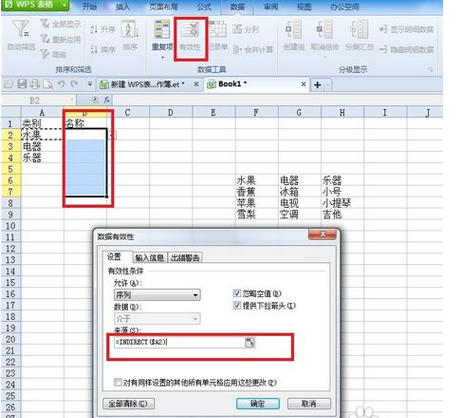Screen dimensions: 460x418
Task: Switch to the 开始 ribbon tab
Action: coord(89,6)
